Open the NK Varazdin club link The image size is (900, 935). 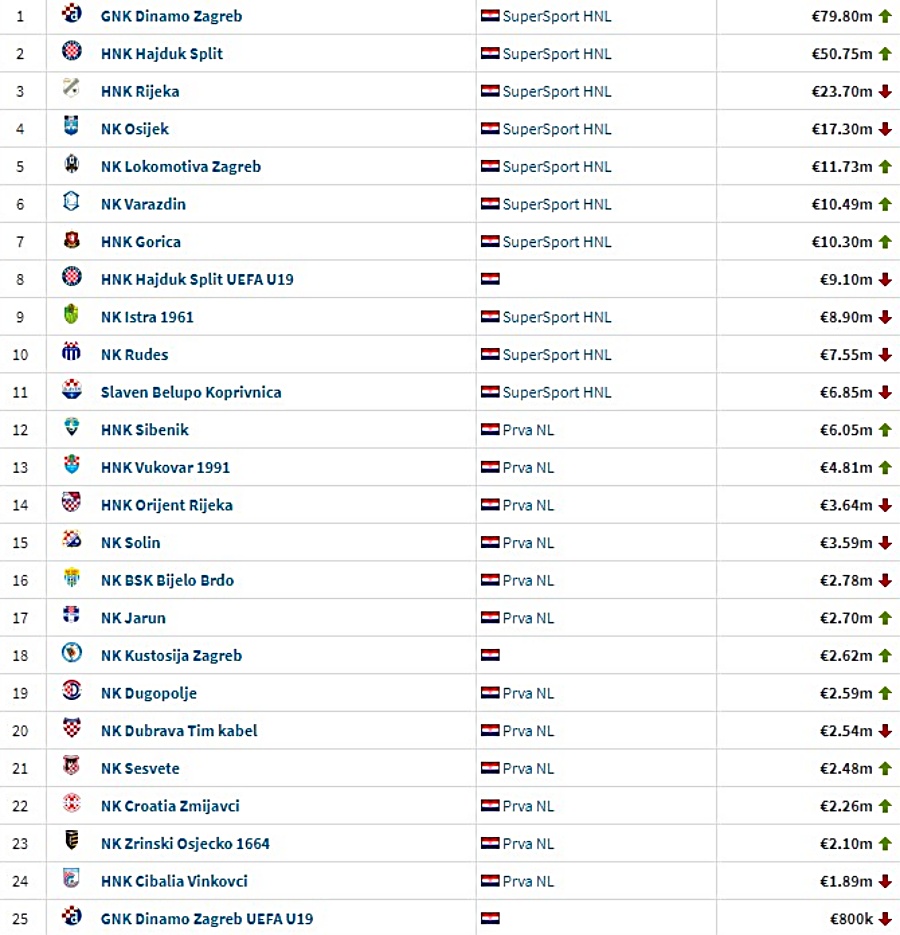[x=143, y=204]
